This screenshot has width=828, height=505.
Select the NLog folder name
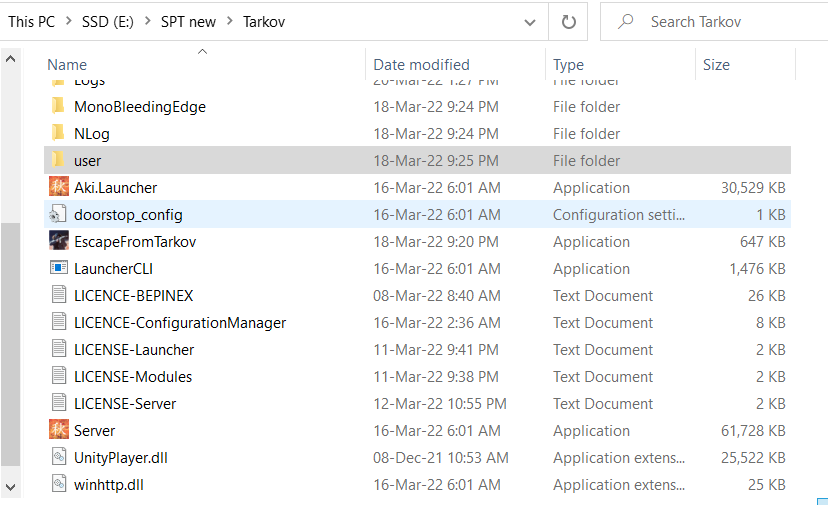click(92, 134)
